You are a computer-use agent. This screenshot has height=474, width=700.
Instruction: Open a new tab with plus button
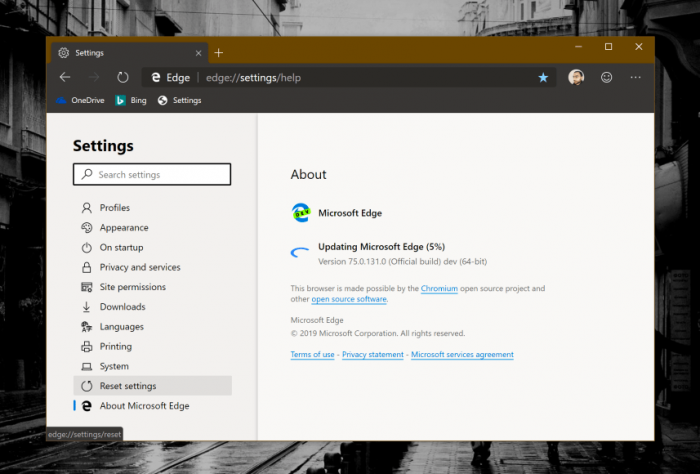point(219,53)
